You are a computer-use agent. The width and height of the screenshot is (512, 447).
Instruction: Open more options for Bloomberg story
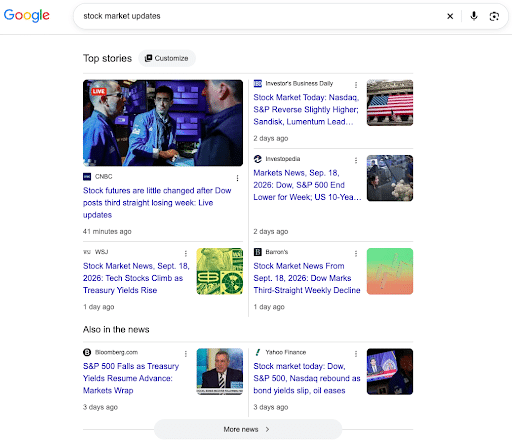pos(186,354)
